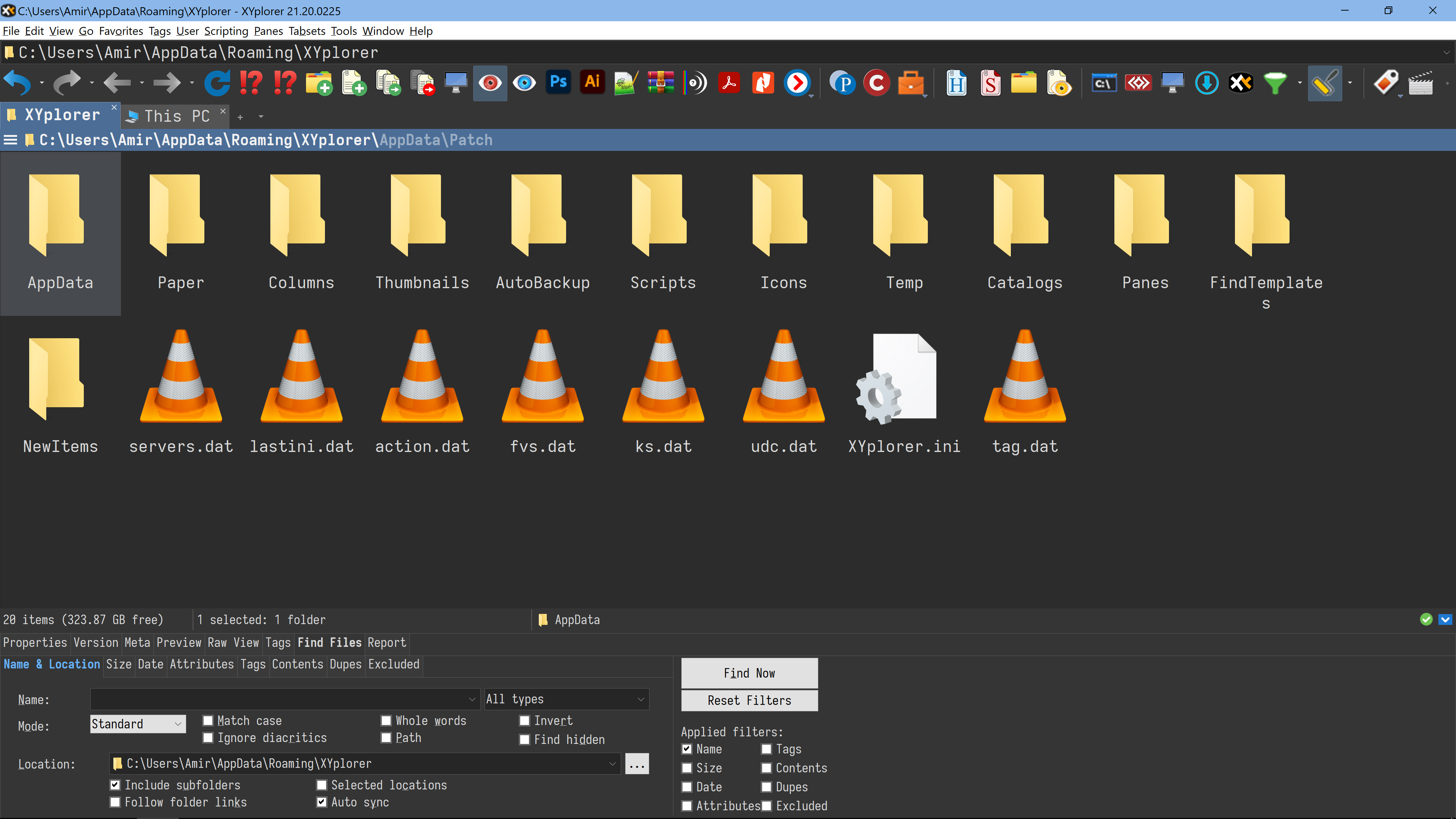This screenshot has width=1456, height=819.
Task: Click the green filter funnel icon
Action: tap(1274, 83)
